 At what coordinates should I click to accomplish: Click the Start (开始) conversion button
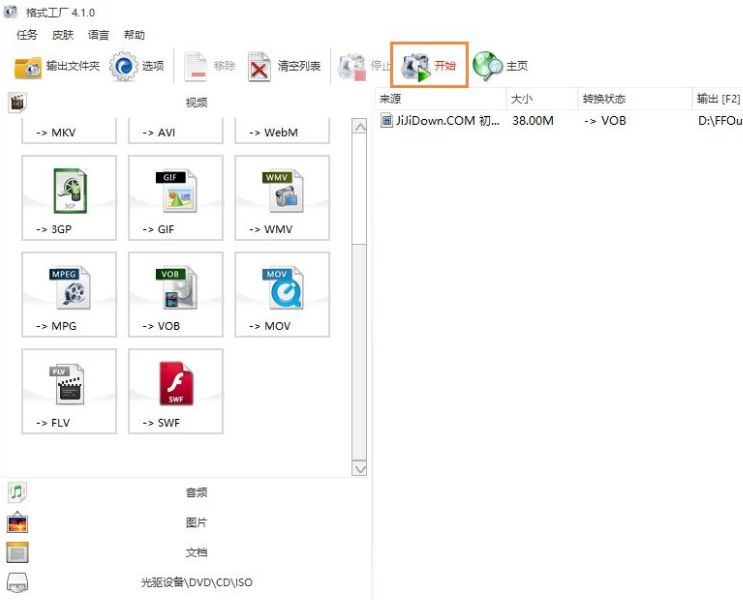(x=428, y=66)
